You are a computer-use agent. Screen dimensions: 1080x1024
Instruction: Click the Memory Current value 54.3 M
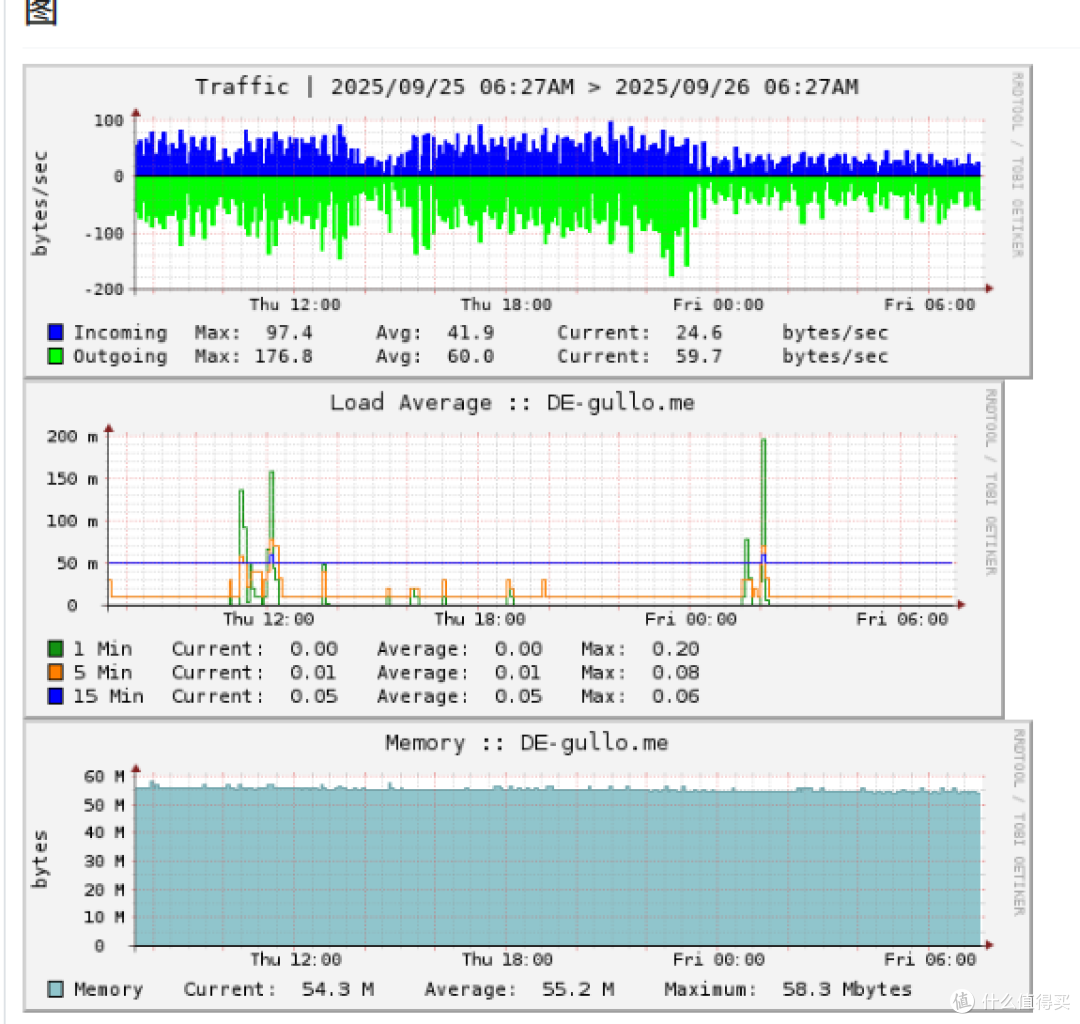(338, 990)
